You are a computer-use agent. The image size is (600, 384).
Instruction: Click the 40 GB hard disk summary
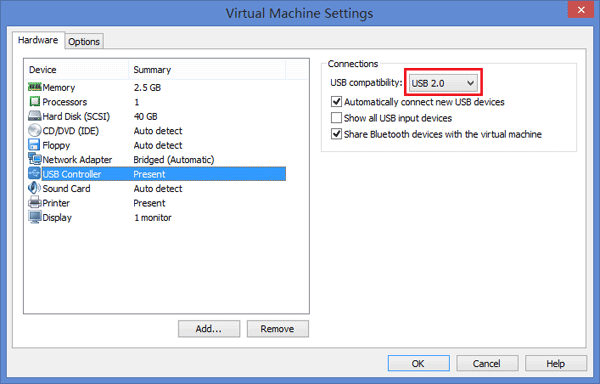(x=145, y=116)
